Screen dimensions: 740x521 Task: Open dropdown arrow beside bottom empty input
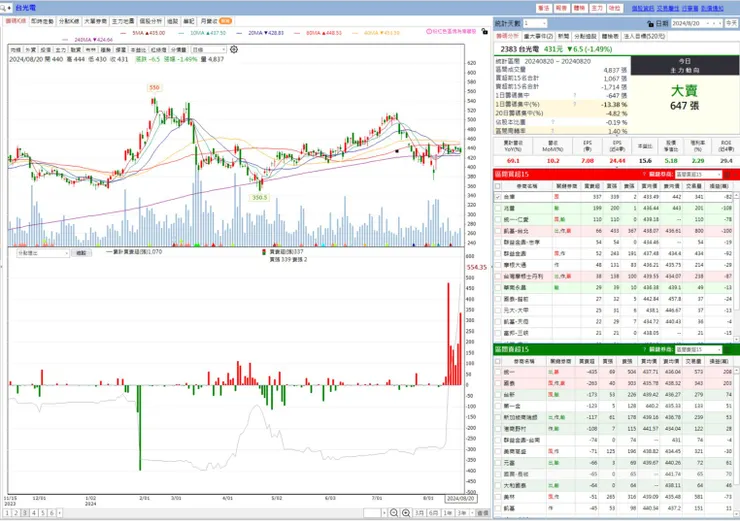[384, 513]
